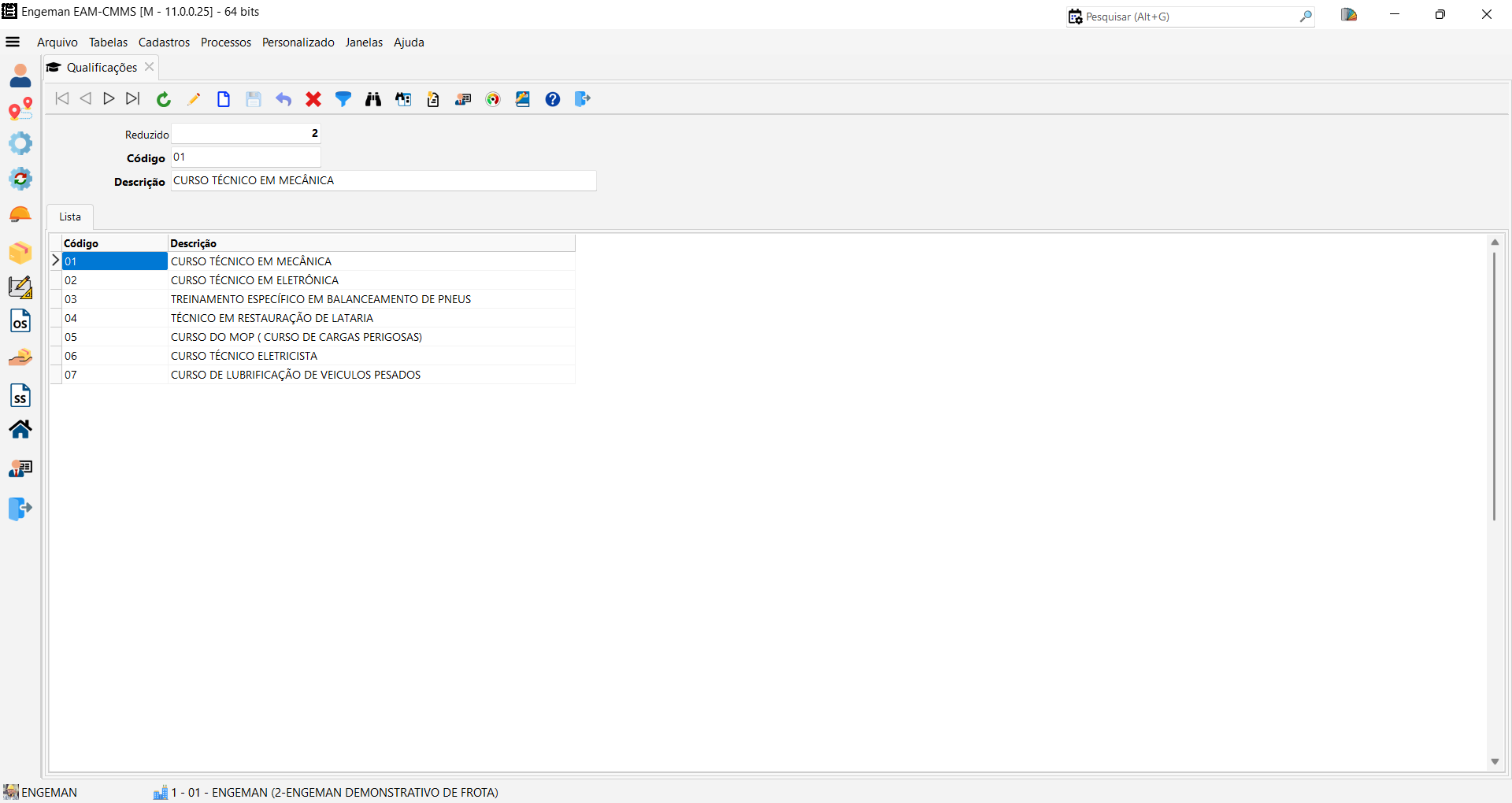1512x803 pixels.
Task: Delete the record using the red X
Action: pyautogui.click(x=313, y=99)
